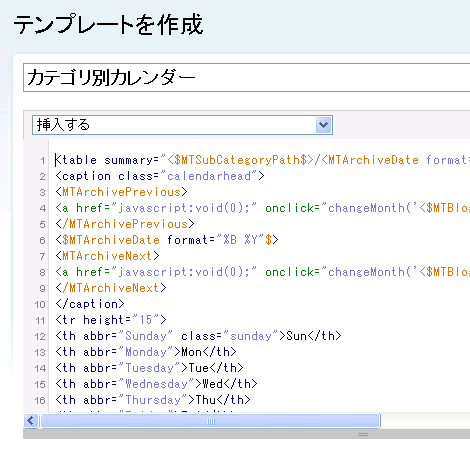470x454 pixels.
Task: Click line number 16 in gutter
Action: click(x=40, y=400)
